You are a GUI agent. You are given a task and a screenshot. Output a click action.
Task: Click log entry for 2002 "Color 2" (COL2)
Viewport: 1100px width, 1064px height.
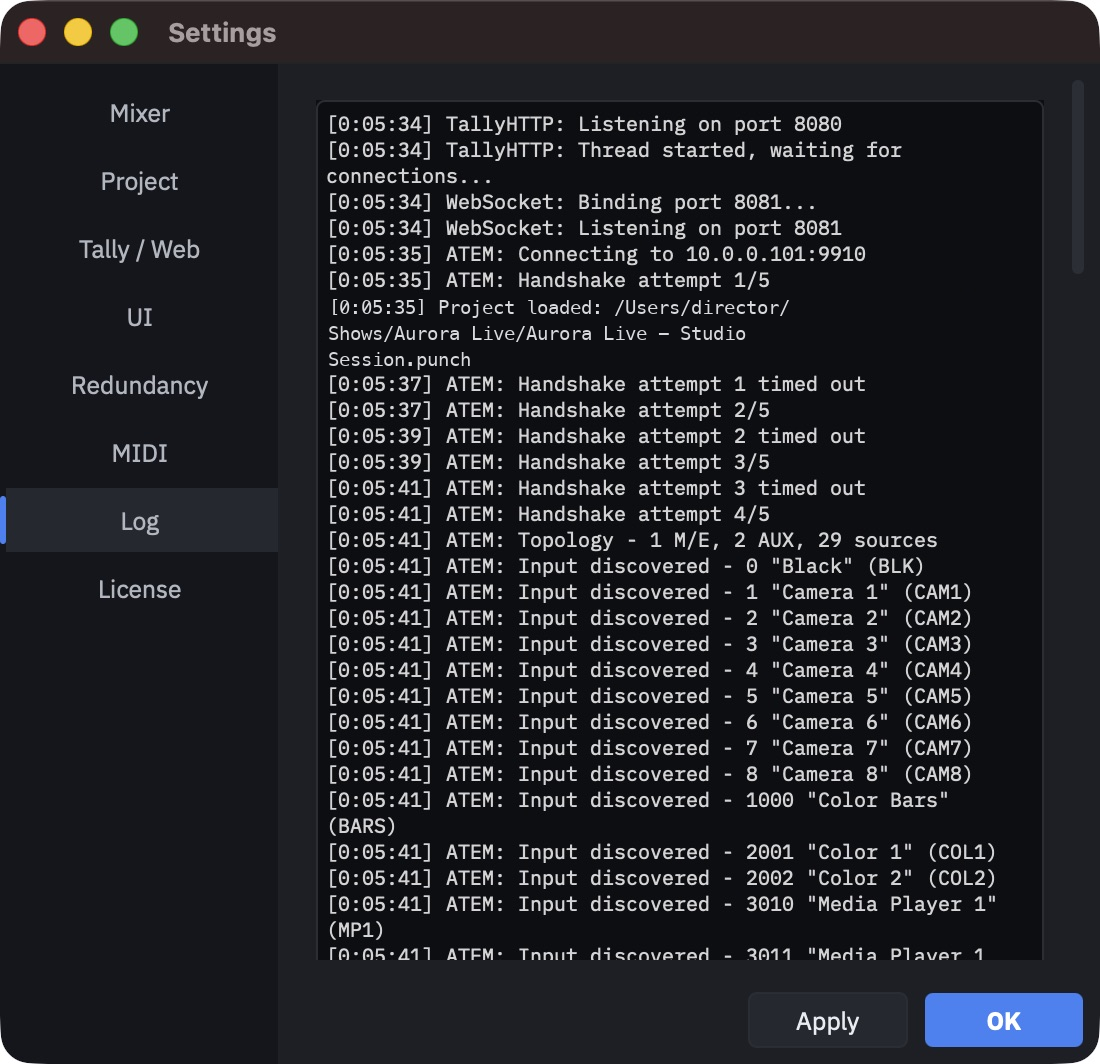point(662,877)
